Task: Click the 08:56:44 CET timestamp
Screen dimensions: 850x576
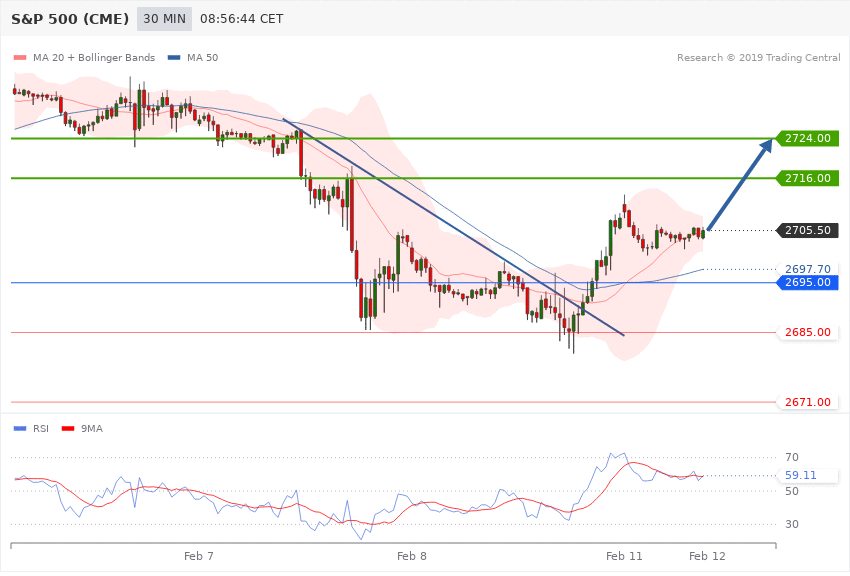Action: point(242,19)
